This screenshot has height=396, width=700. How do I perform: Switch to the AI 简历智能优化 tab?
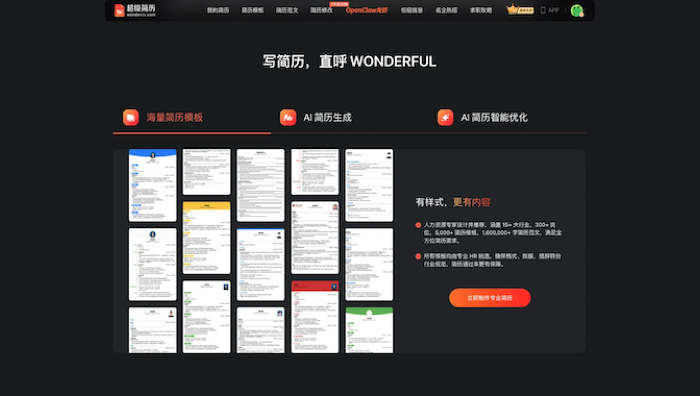(x=507, y=118)
